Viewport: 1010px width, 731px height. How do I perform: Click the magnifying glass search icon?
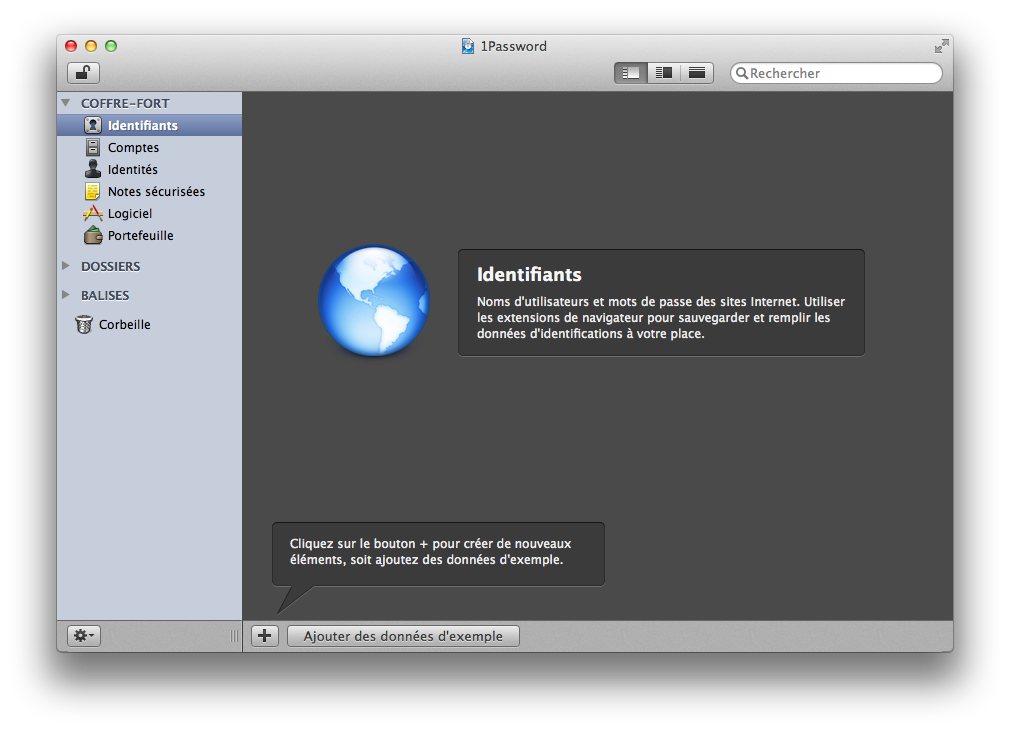click(x=742, y=73)
